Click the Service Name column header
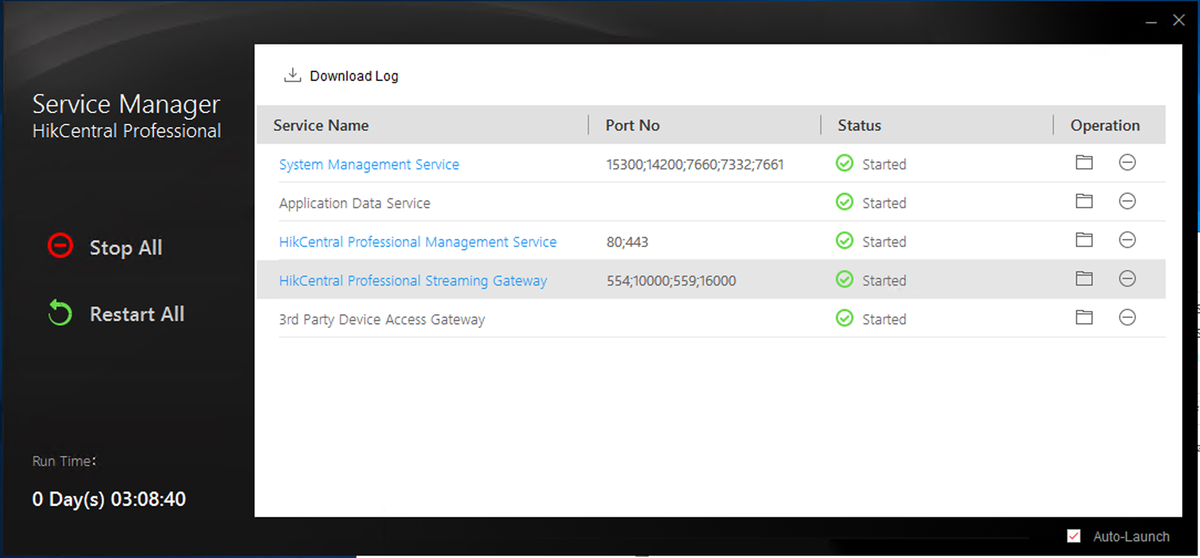 tap(321, 125)
